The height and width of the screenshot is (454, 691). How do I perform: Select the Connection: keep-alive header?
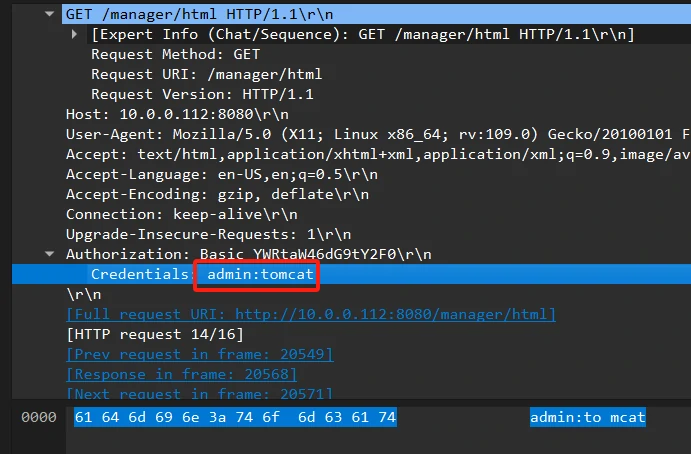pos(178,214)
